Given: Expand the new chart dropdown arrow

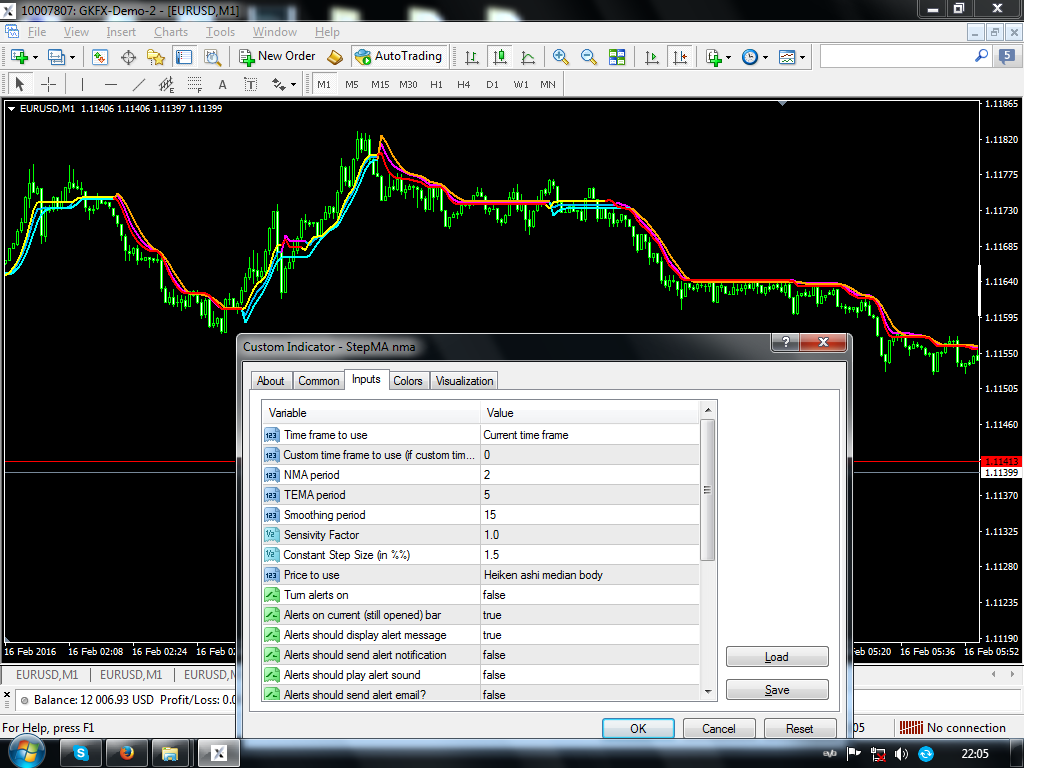Looking at the screenshot, I should pos(35,58).
